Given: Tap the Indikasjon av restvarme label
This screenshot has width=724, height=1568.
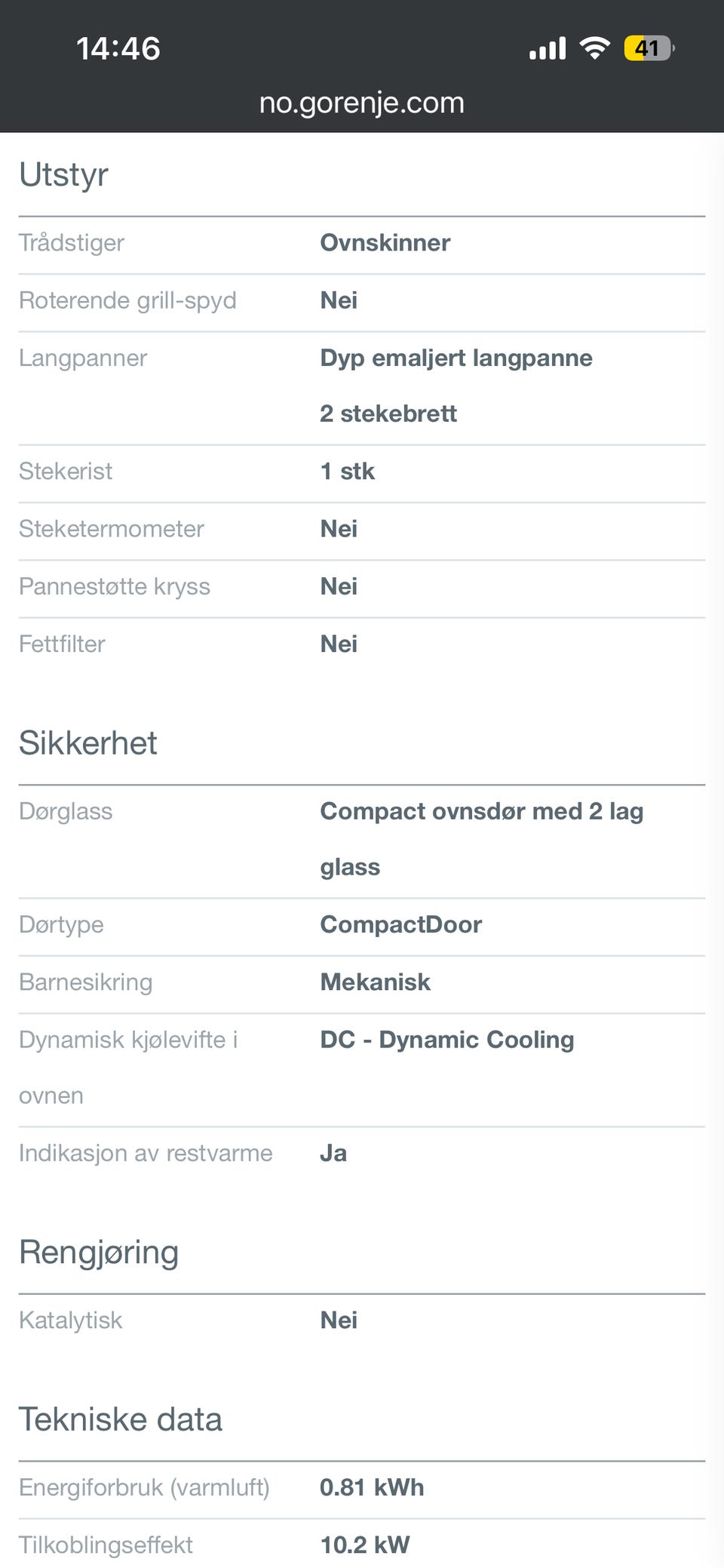Looking at the screenshot, I should coord(146,1154).
